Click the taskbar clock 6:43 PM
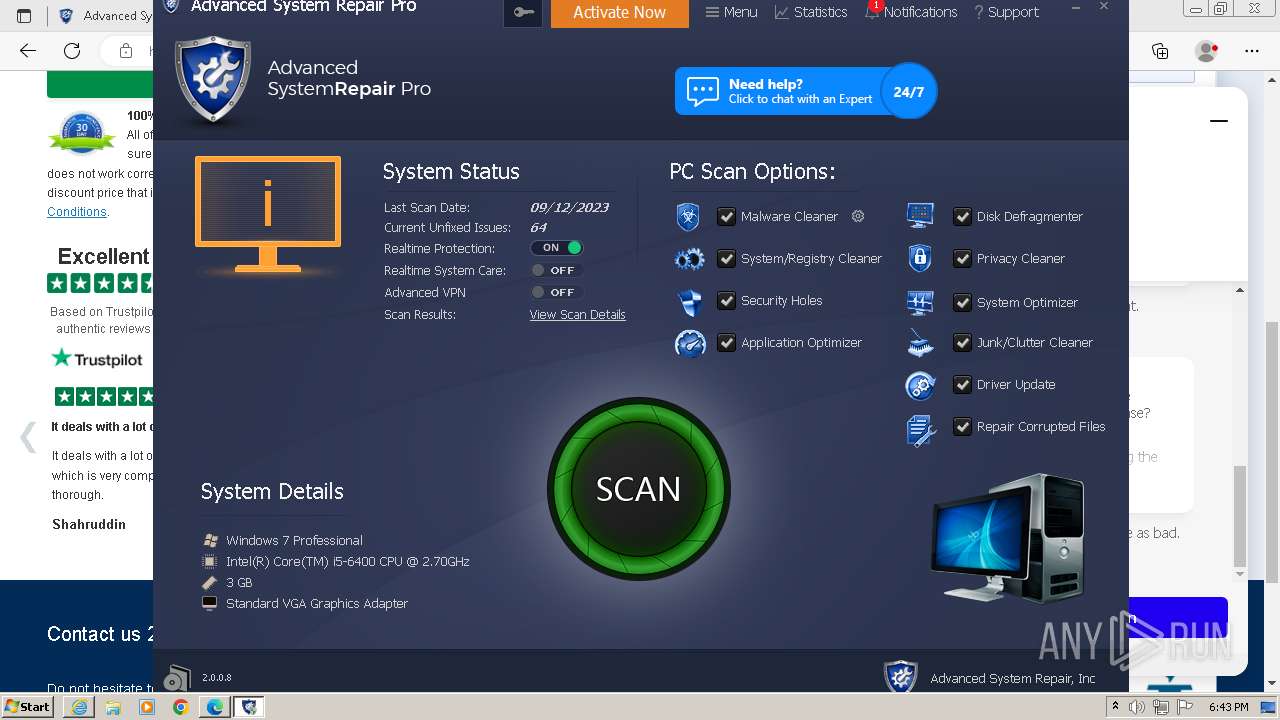This screenshot has width=1280, height=720. coord(1228,707)
